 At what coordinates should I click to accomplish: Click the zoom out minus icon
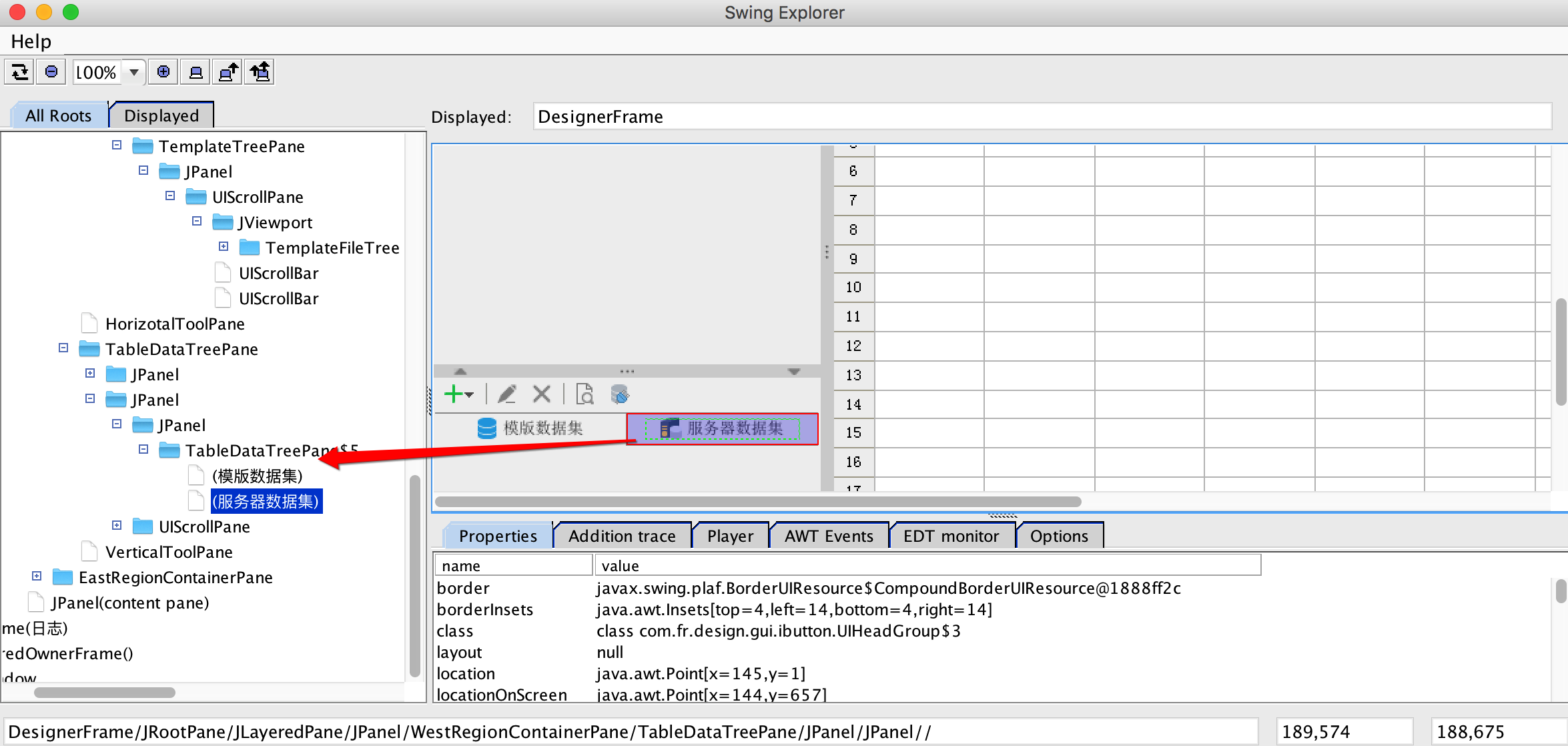[51, 71]
